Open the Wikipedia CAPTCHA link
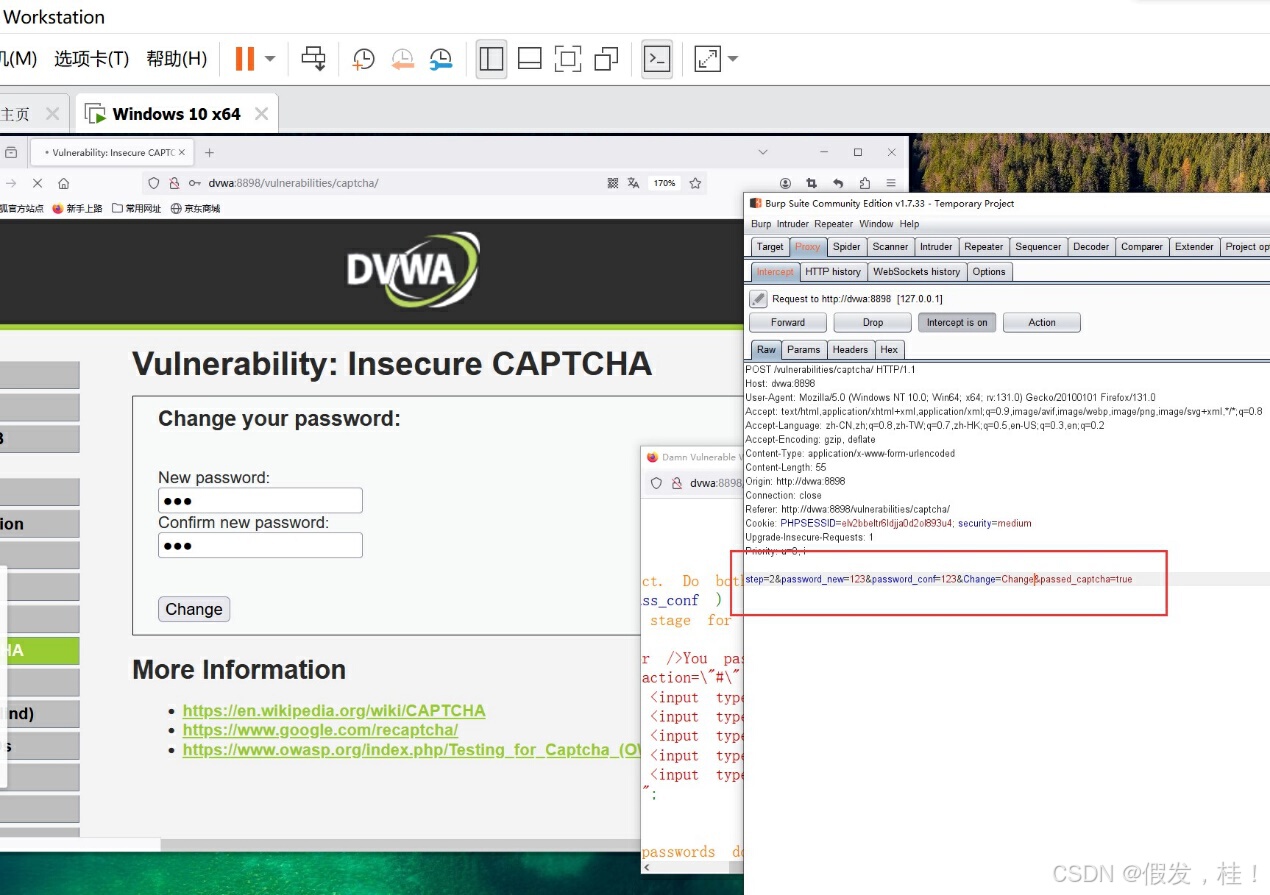This screenshot has width=1270, height=895. pos(334,710)
